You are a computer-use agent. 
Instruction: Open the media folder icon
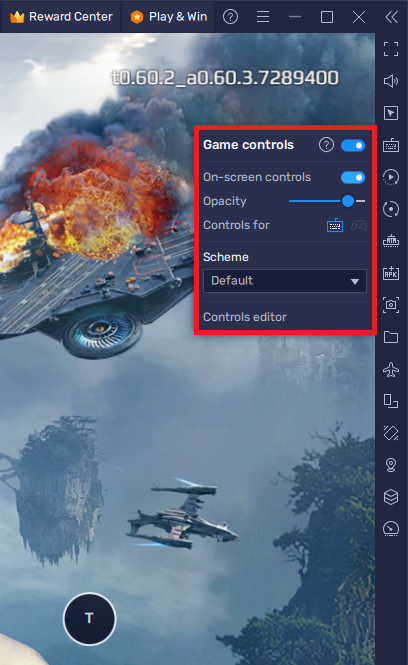pyautogui.click(x=391, y=337)
